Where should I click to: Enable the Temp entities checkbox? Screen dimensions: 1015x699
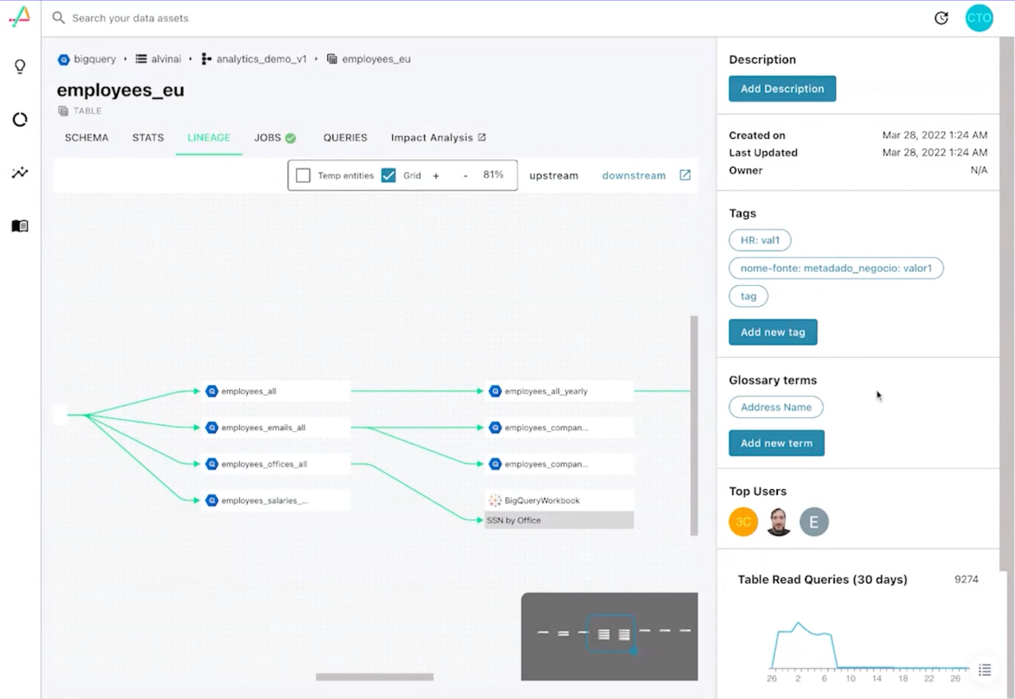303,175
